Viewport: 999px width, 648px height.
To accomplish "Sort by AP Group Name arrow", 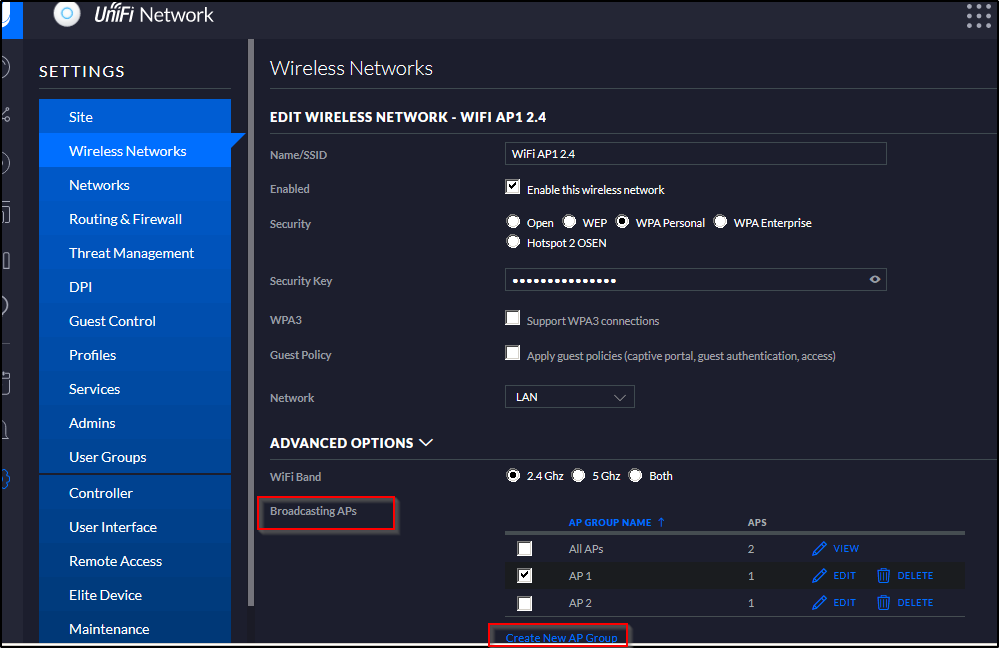I will click(661, 522).
